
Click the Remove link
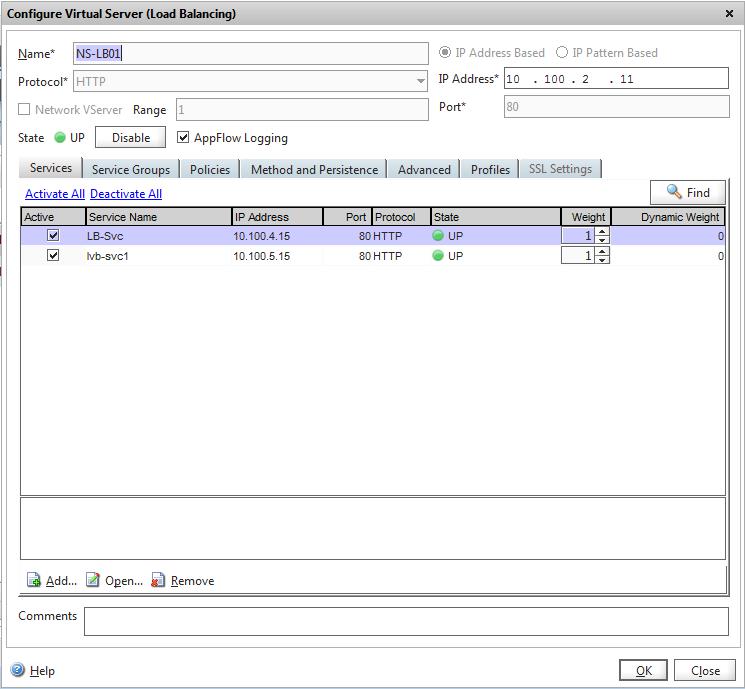coord(192,581)
